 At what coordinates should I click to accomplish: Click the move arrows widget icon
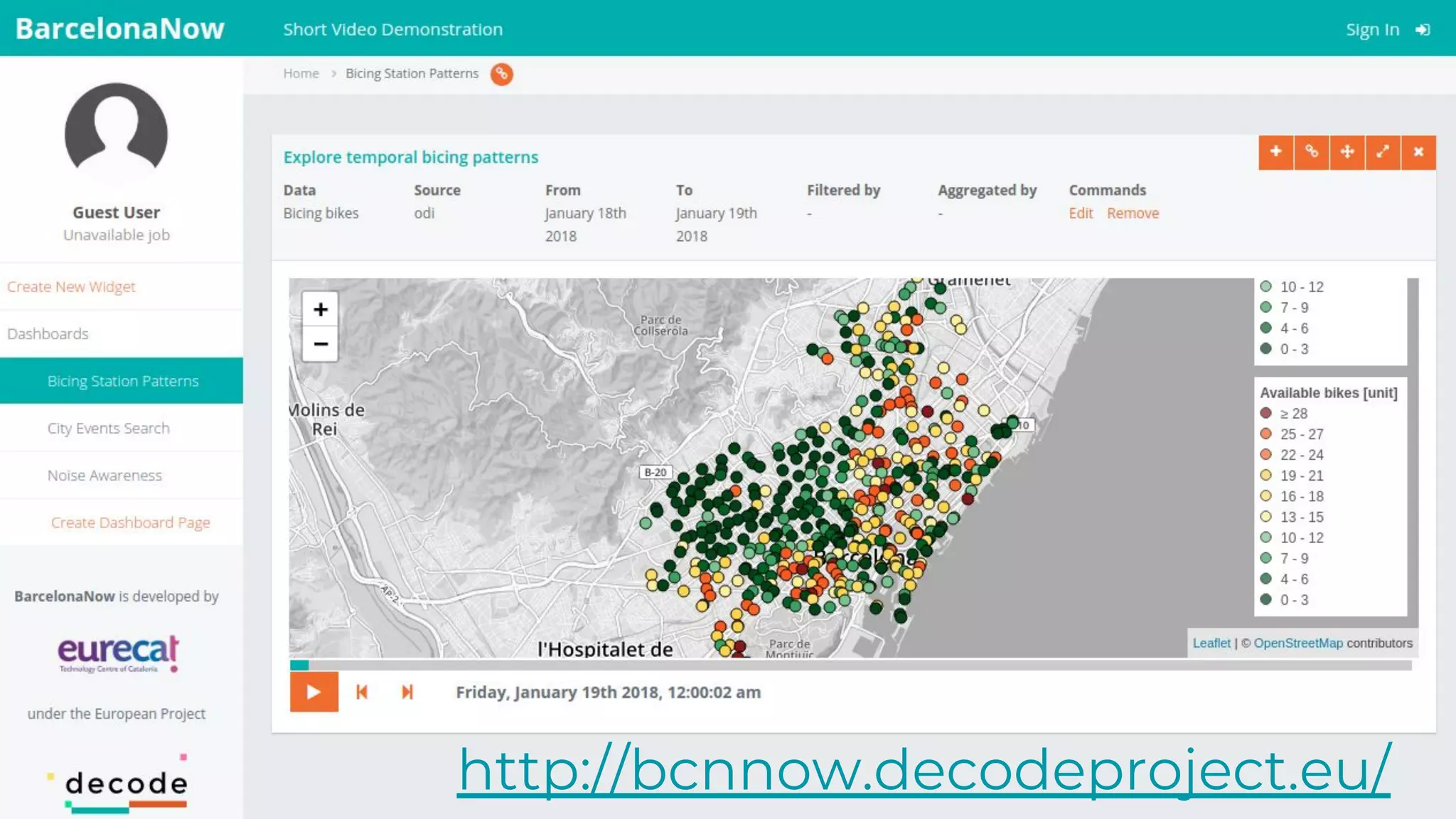pos(1347,152)
